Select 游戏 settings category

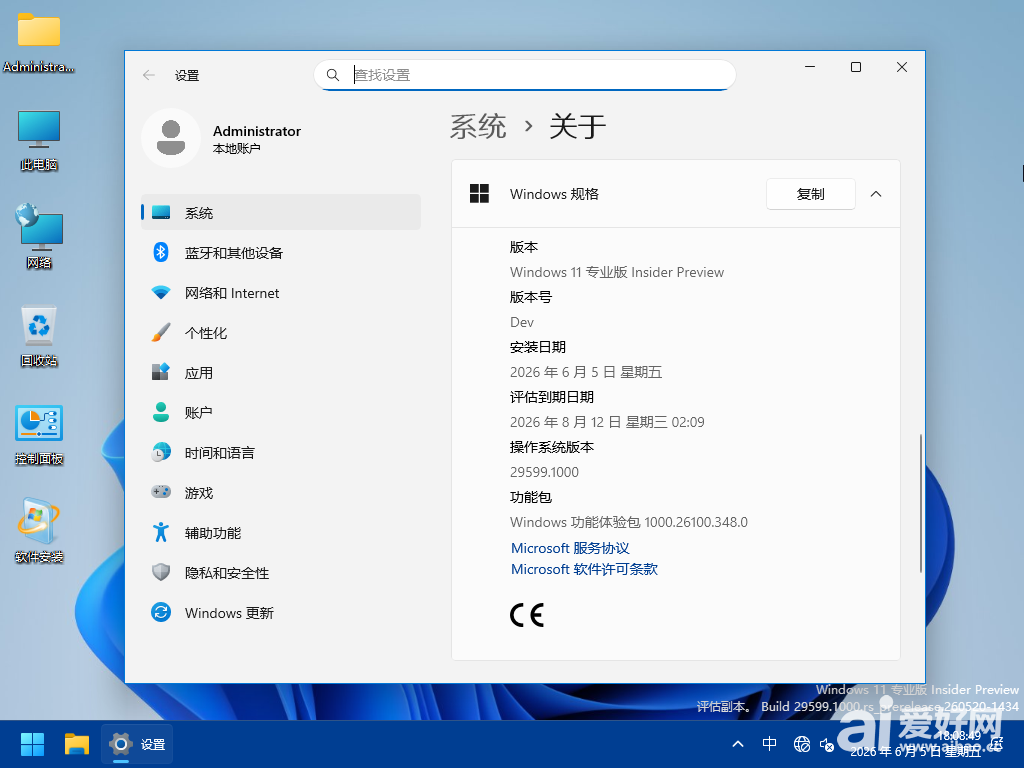(x=281, y=492)
